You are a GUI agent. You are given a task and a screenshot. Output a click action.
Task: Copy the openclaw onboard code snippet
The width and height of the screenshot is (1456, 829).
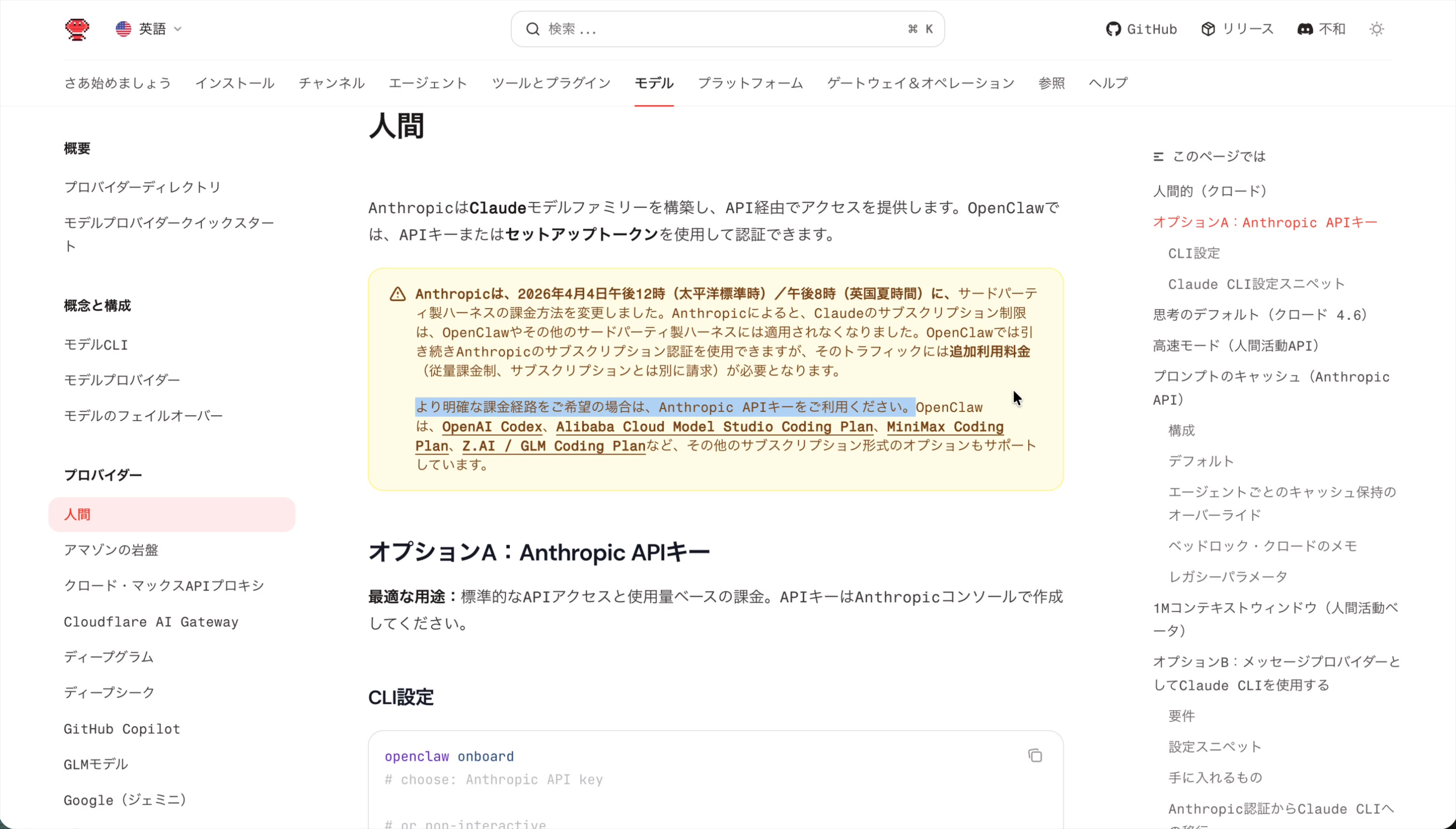click(x=1035, y=755)
